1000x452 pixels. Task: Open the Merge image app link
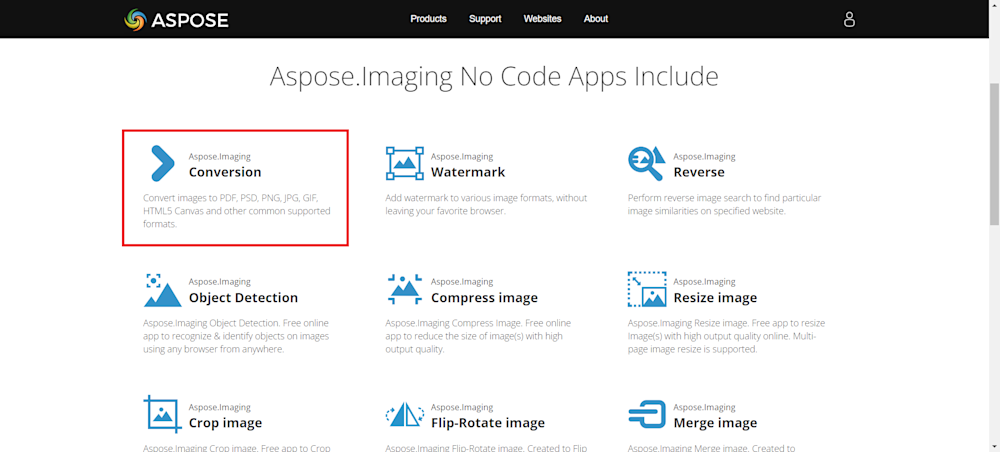click(x=716, y=423)
